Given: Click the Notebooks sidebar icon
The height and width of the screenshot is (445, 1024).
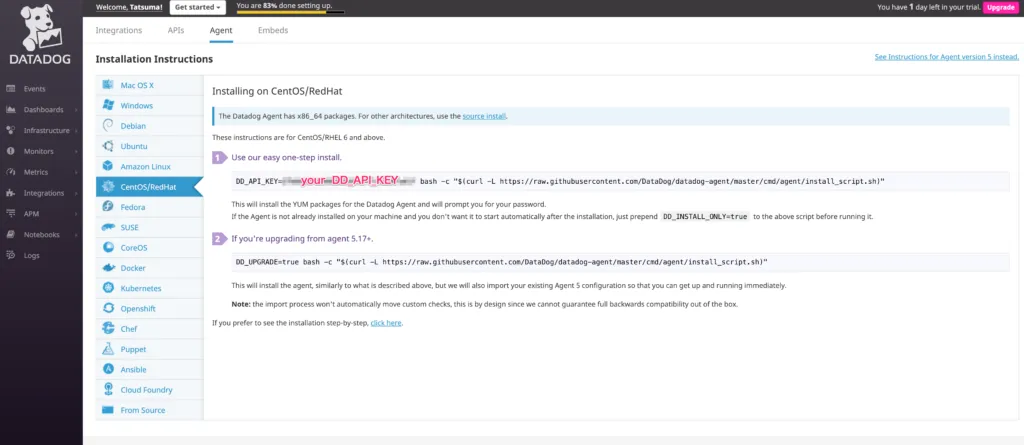Looking at the screenshot, I should pos(10,235).
